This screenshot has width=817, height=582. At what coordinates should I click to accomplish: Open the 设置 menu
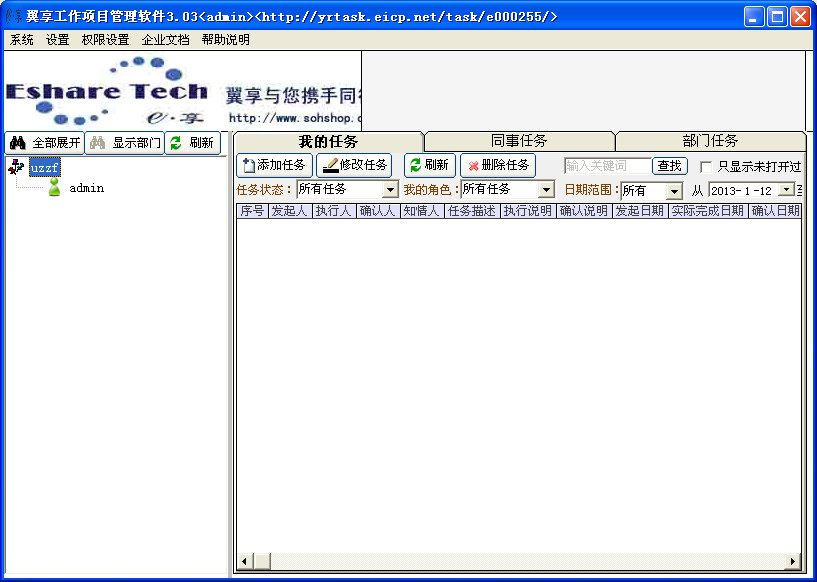[57, 40]
